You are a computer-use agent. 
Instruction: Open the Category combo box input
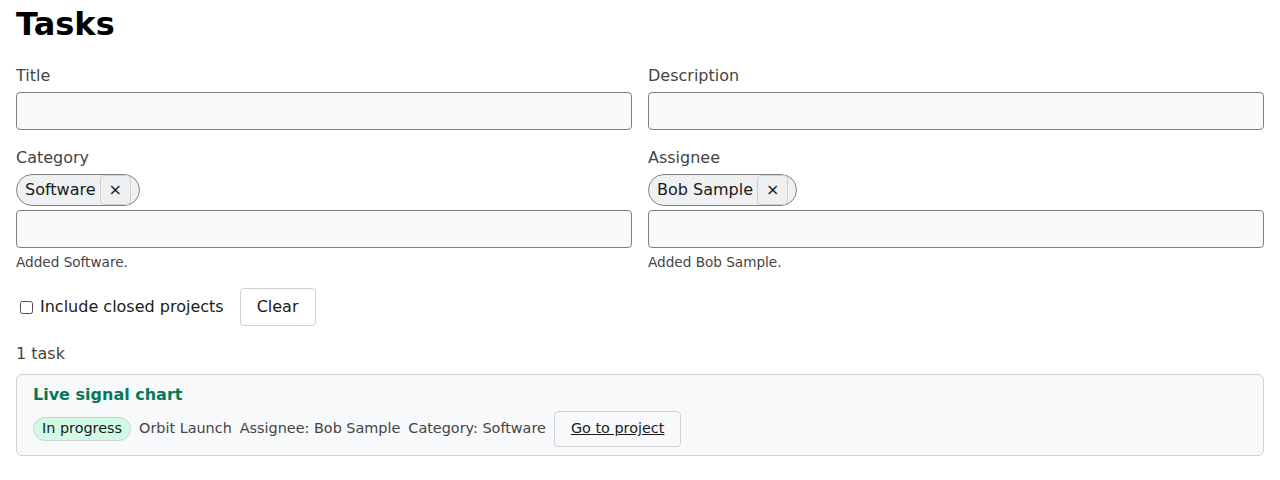(x=324, y=229)
